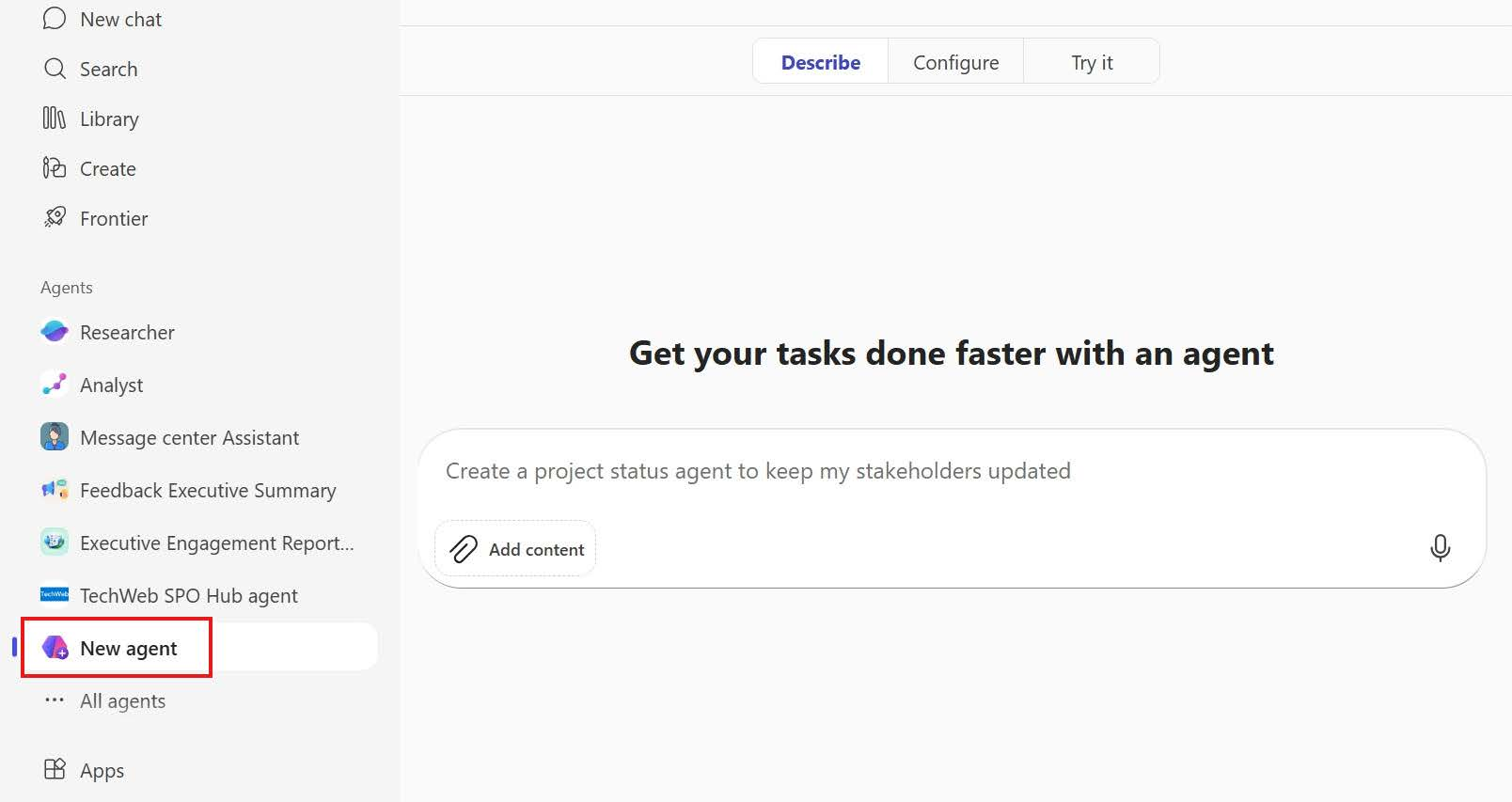Click the microphone dictation icon
Screen dimensions: 1512x802
1440,548
